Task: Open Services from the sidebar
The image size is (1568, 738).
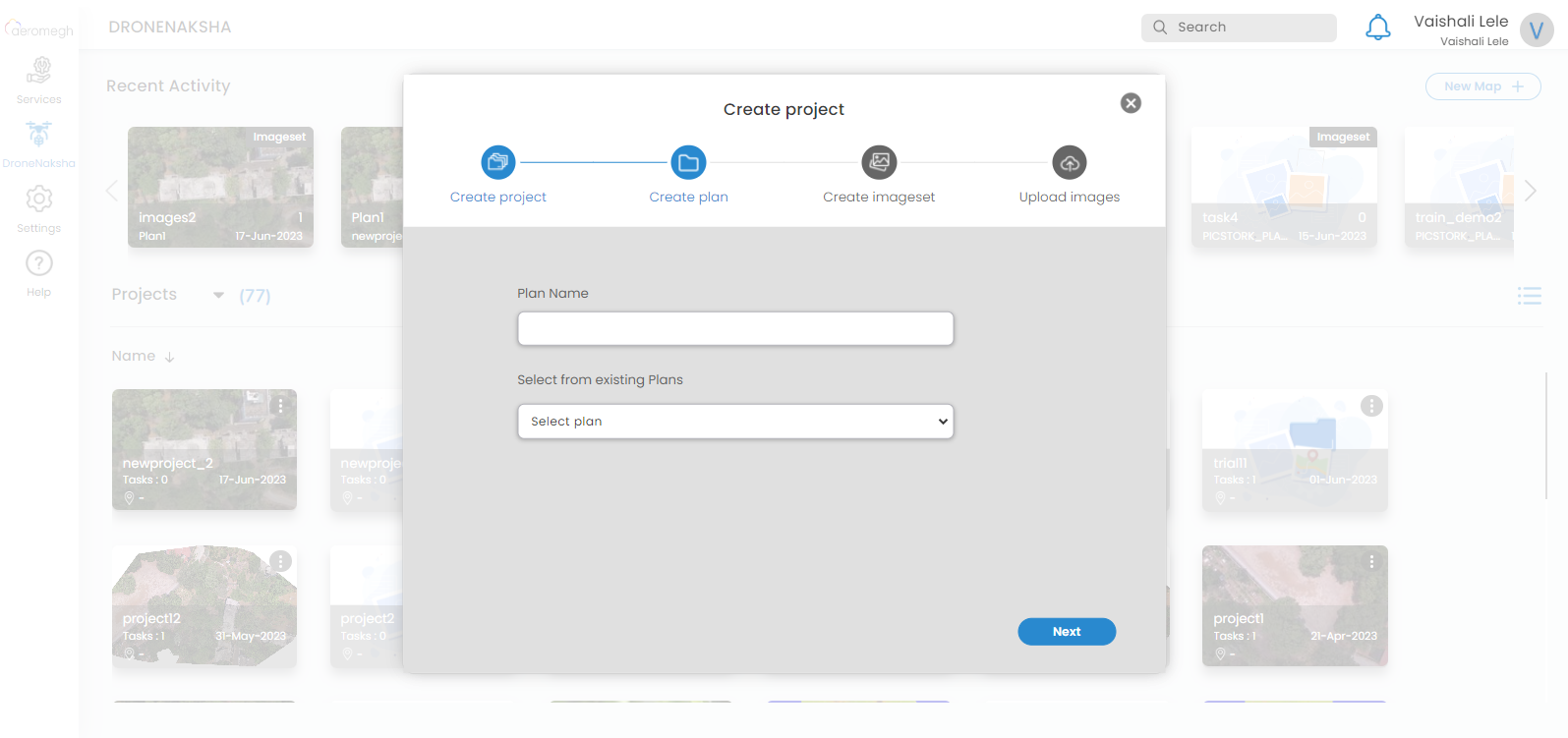Action: (39, 79)
